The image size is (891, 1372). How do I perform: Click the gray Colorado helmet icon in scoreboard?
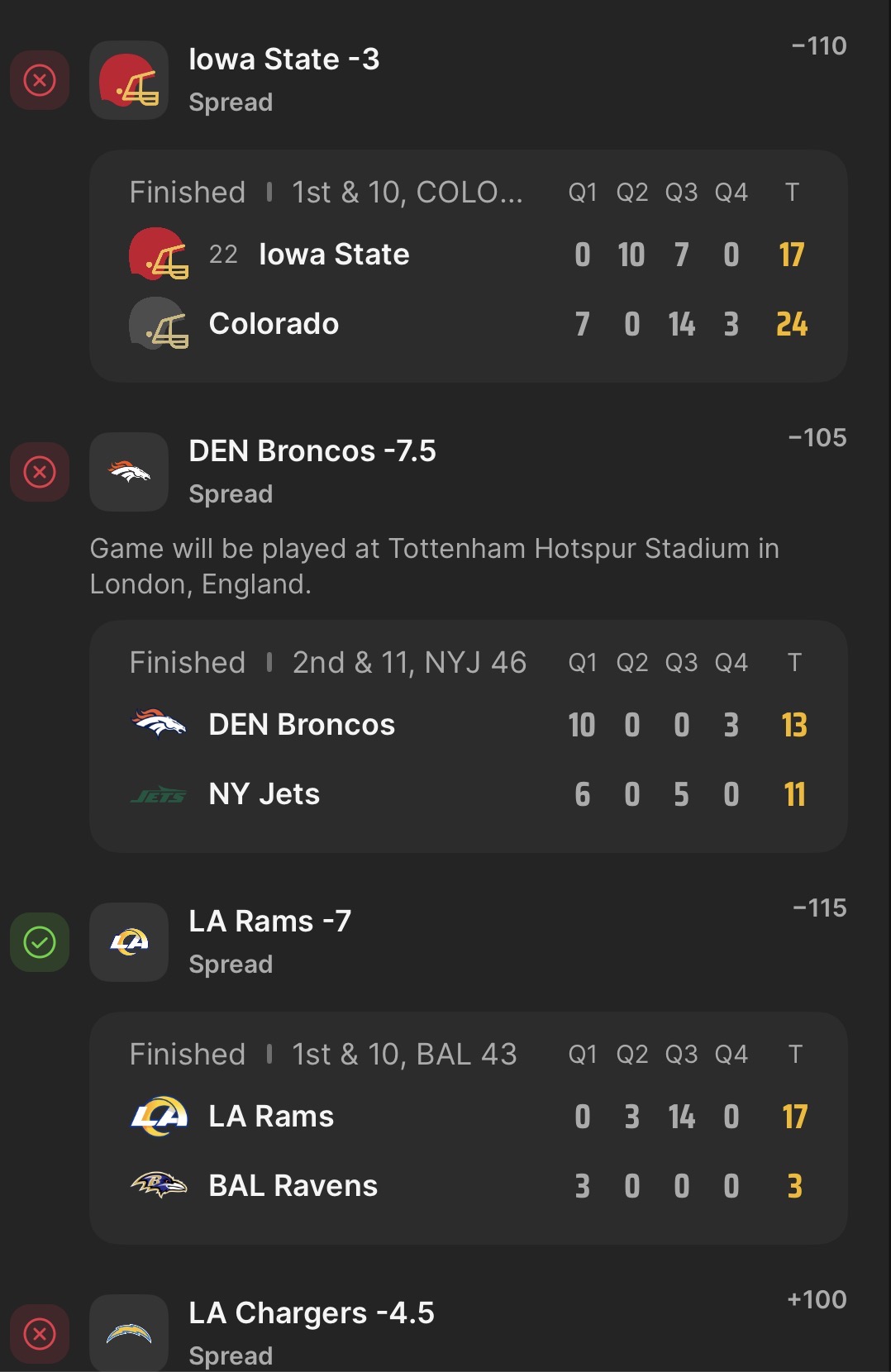coord(159,323)
